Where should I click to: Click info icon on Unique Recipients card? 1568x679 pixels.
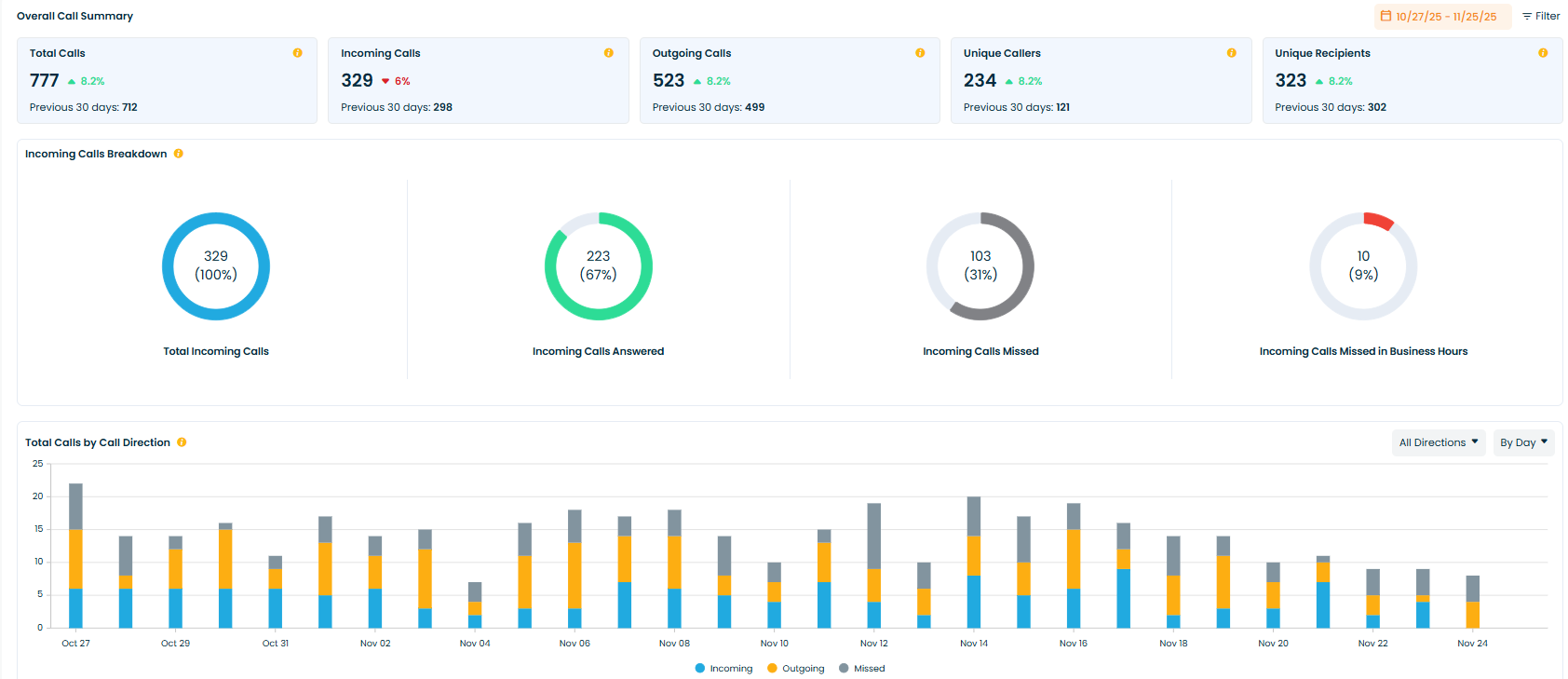pyautogui.click(x=1543, y=53)
